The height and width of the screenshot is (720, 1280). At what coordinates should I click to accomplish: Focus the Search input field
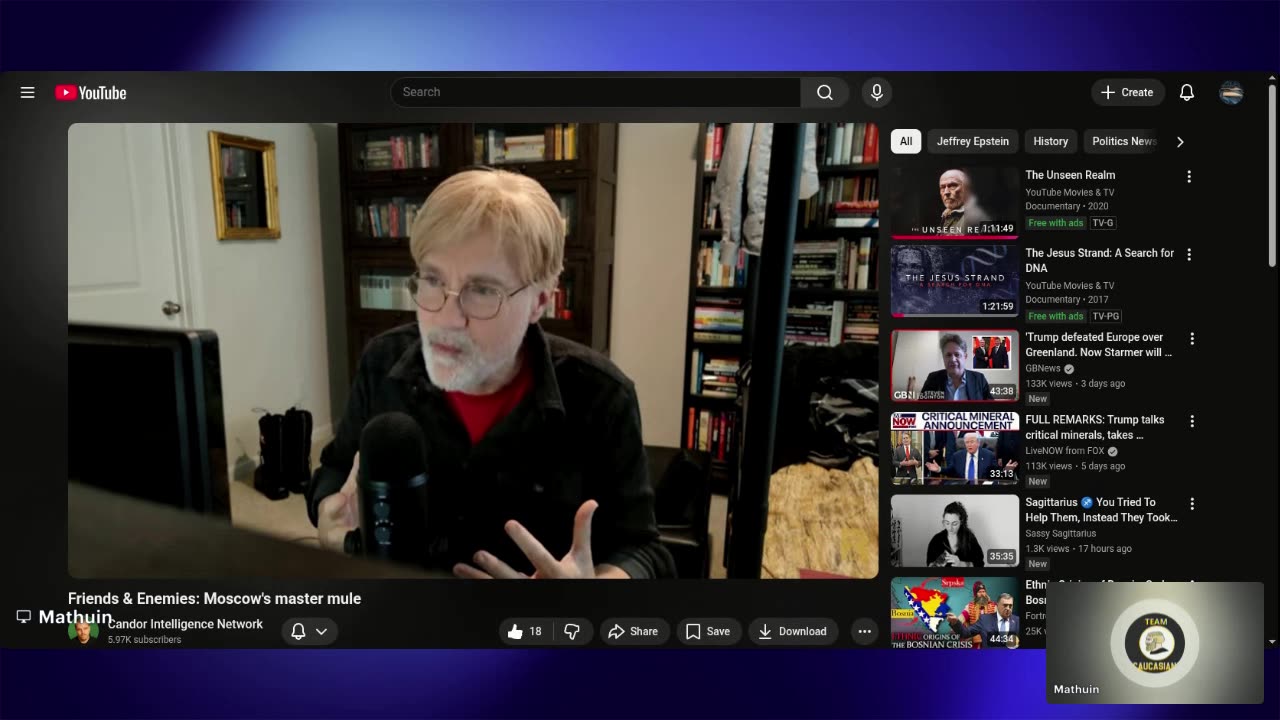(x=595, y=92)
